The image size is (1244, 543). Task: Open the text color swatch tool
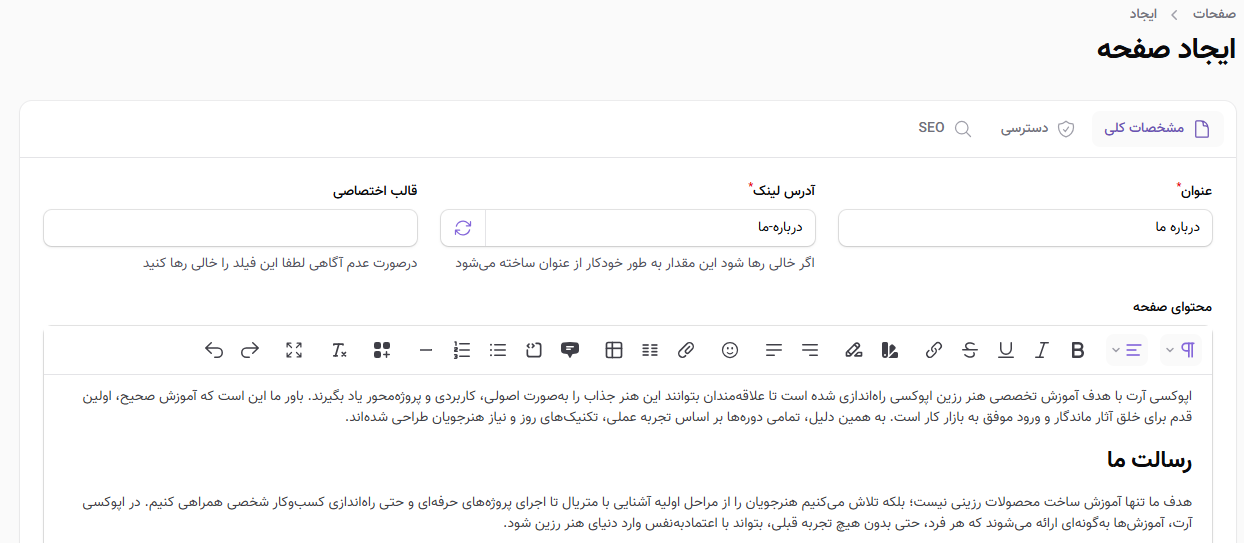click(x=889, y=350)
